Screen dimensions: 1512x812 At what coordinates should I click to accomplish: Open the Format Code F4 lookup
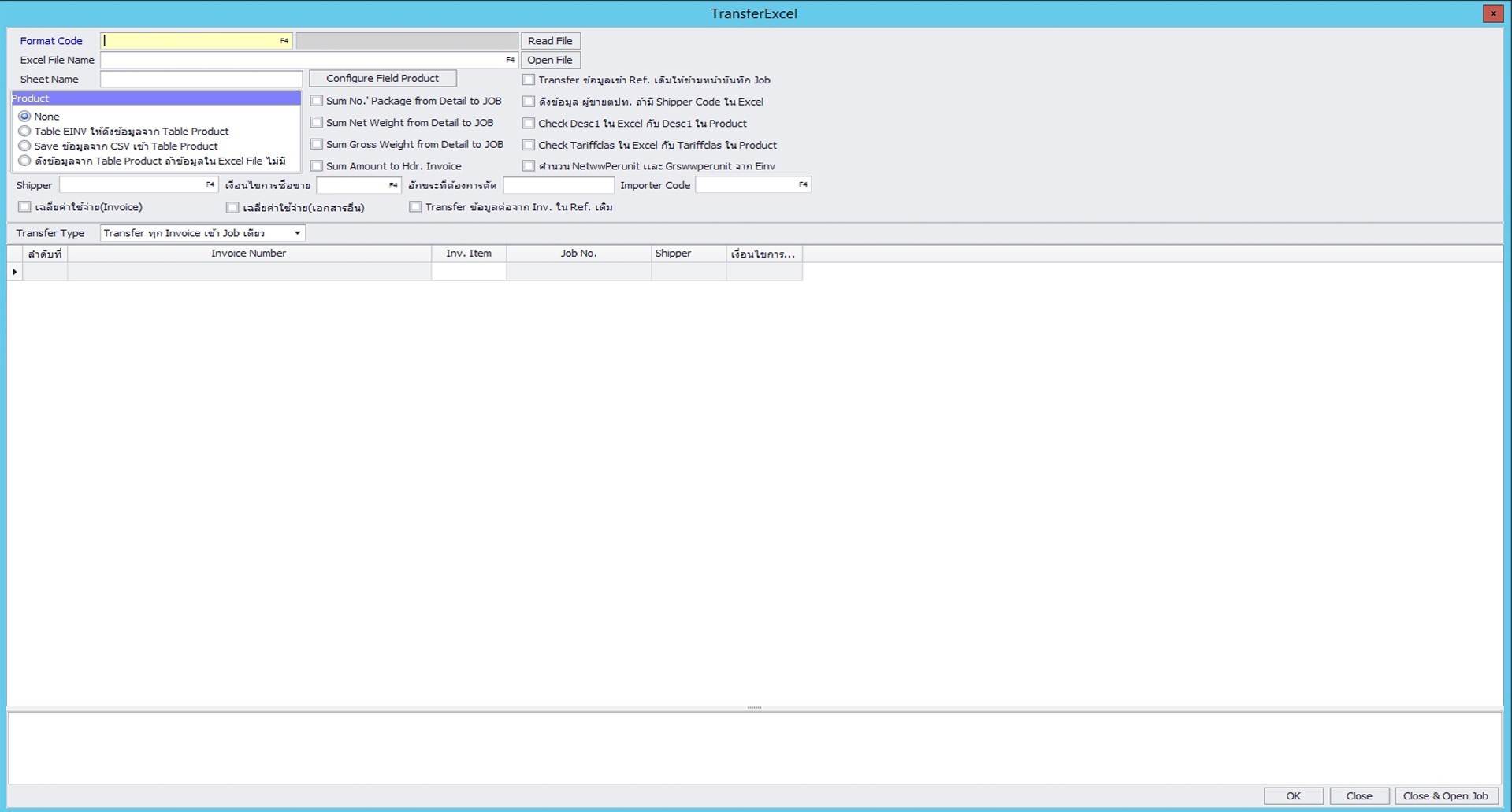pyautogui.click(x=284, y=40)
